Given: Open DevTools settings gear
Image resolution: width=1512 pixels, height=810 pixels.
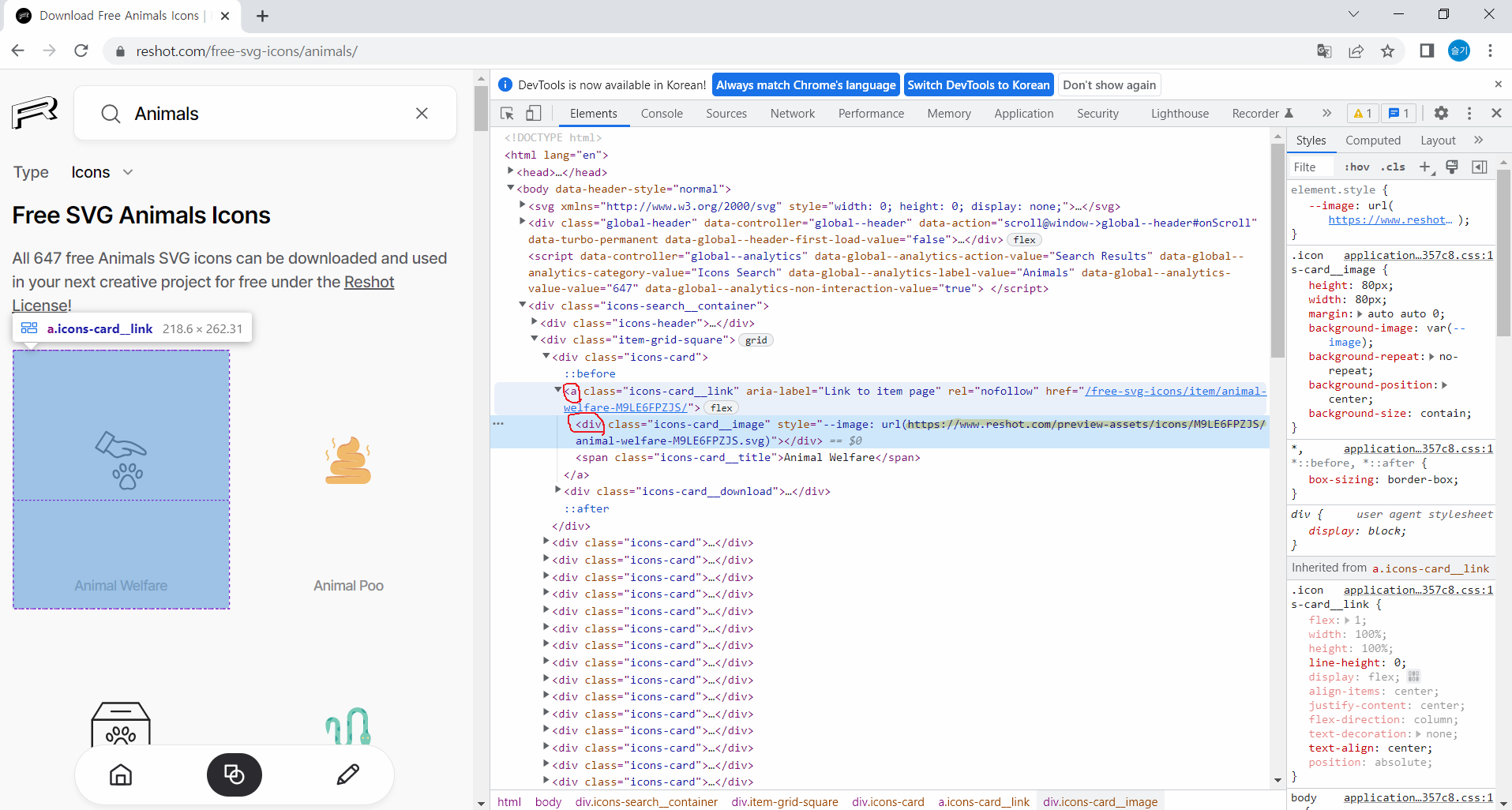Looking at the screenshot, I should pyautogui.click(x=1441, y=113).
